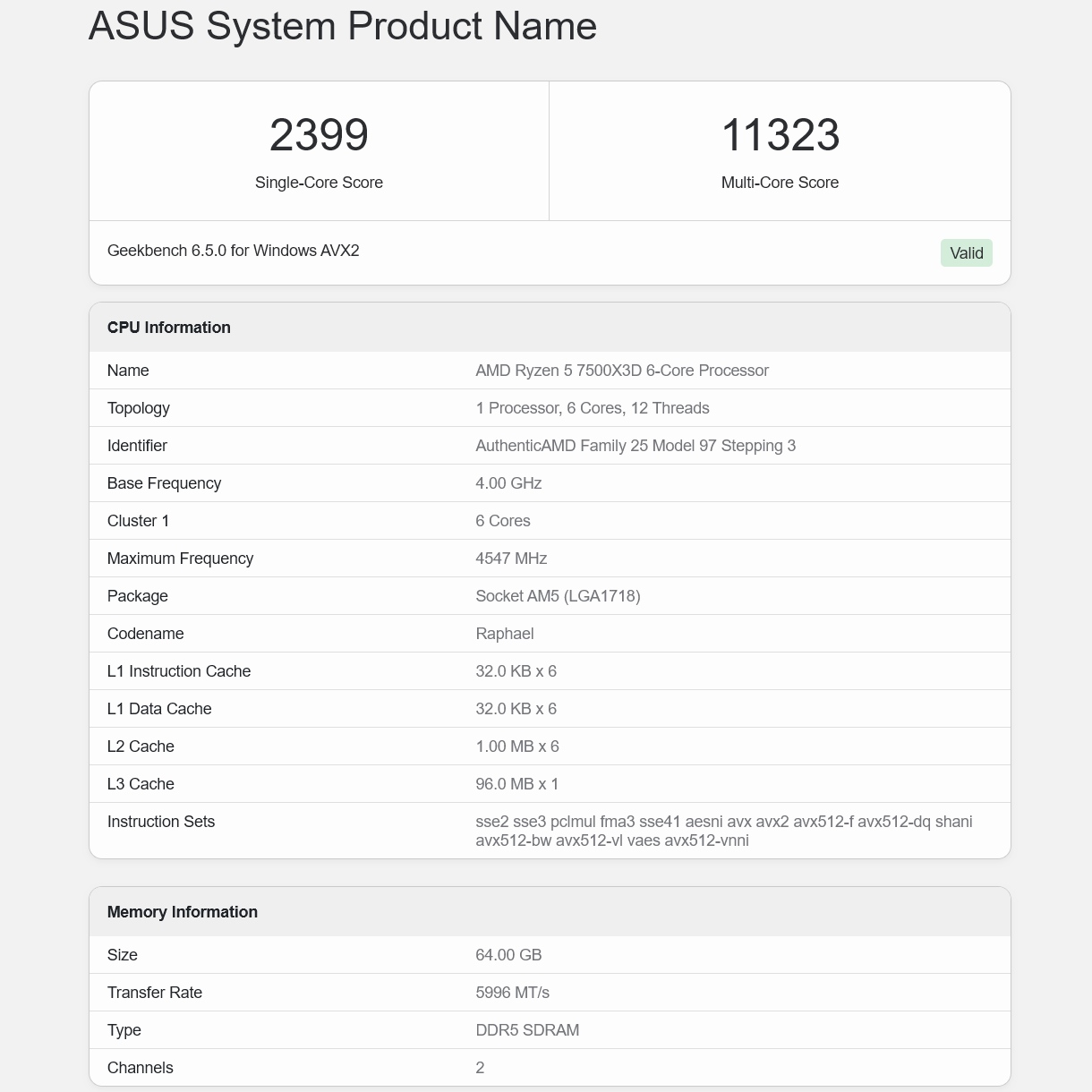The height and width of the screenshot is (1092, 1092).
Task: Click the 64.00 GB memory size value
Action: pyautogui.click(x=508, y=955)
